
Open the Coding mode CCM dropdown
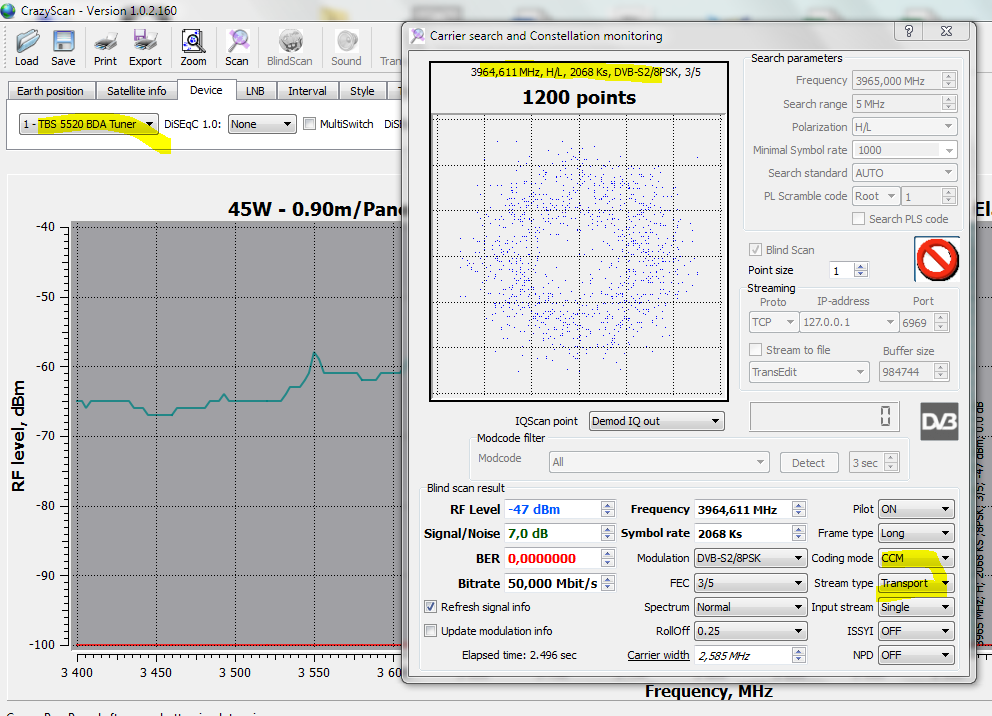tap(915, 558)
